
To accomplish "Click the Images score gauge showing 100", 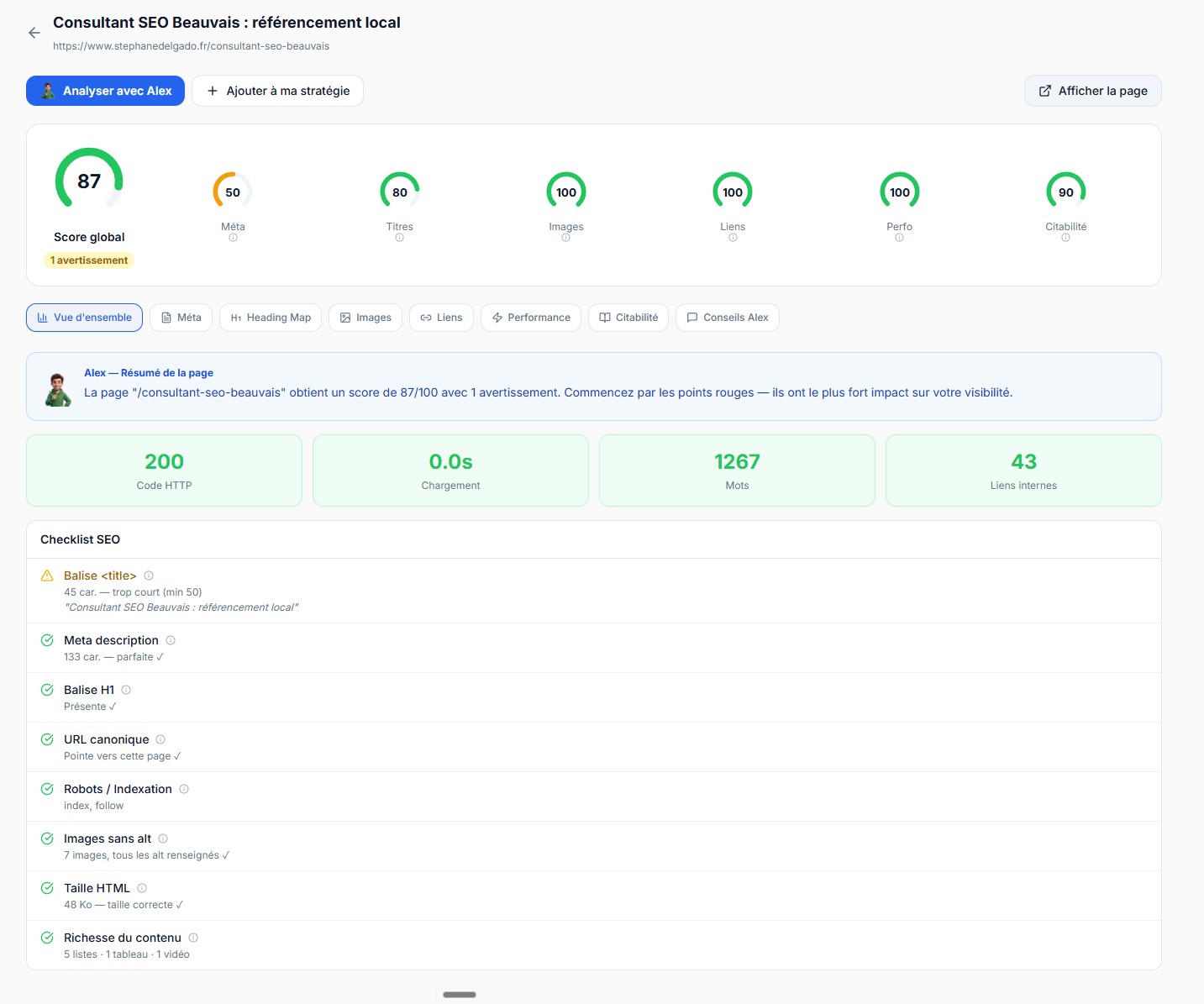I will (x=566, y=192).
